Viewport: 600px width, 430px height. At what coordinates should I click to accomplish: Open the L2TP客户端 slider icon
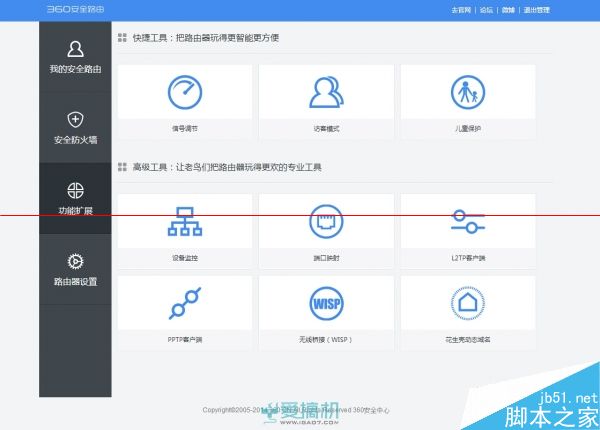467,221
